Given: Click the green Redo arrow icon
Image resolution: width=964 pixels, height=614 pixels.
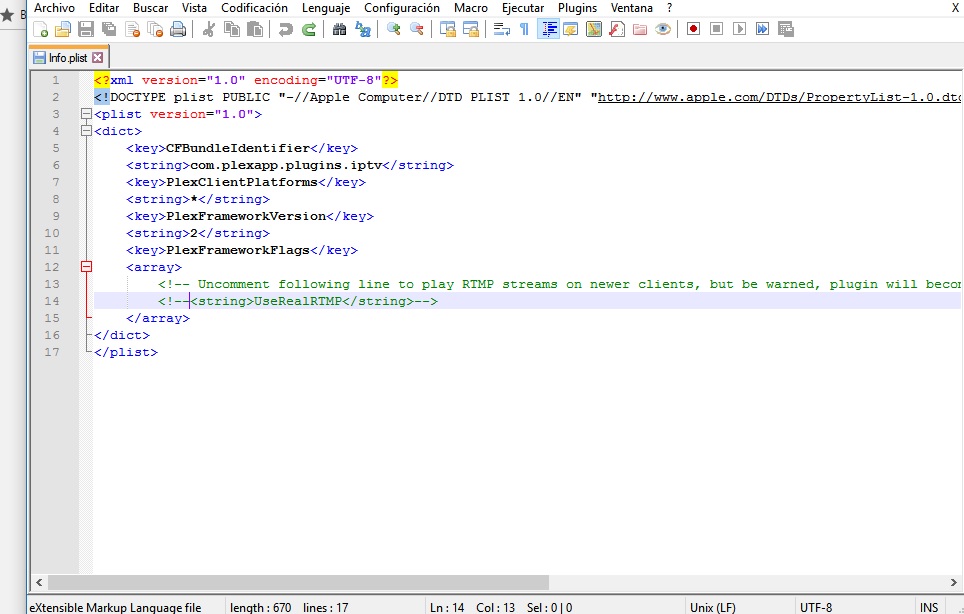Looking at the screenshot, I should coord(309,29).
